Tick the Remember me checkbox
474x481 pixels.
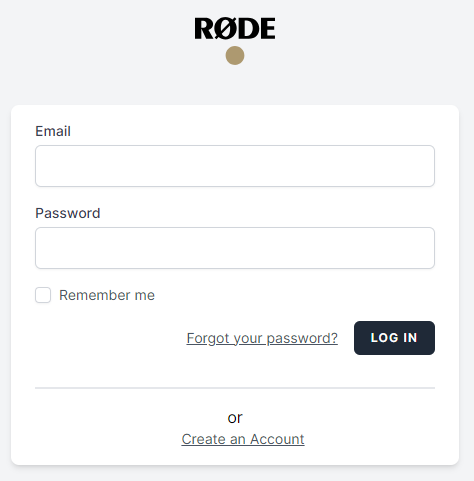(x=43, y=295)
